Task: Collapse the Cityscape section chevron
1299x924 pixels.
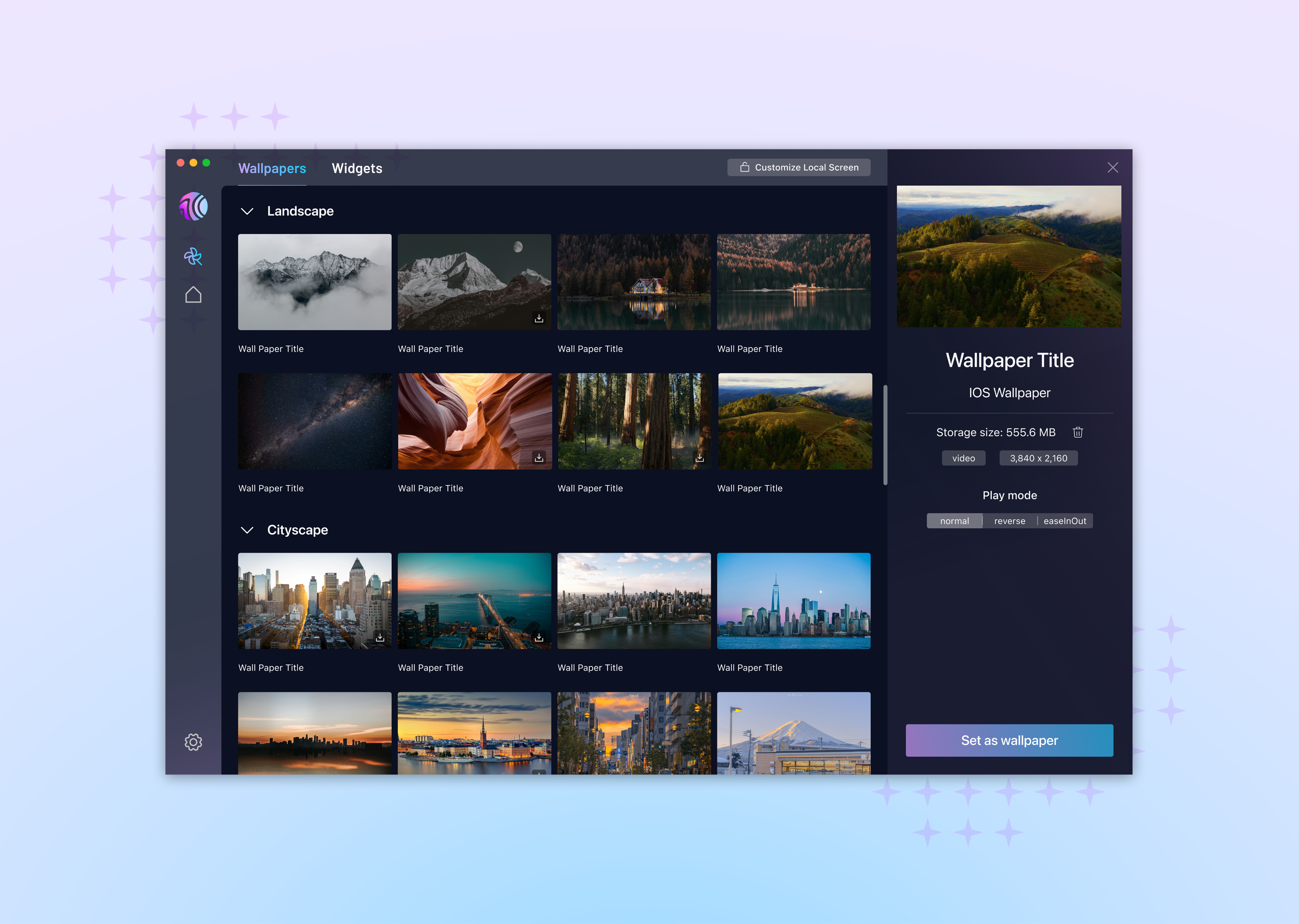Action: tap(247, 530)
